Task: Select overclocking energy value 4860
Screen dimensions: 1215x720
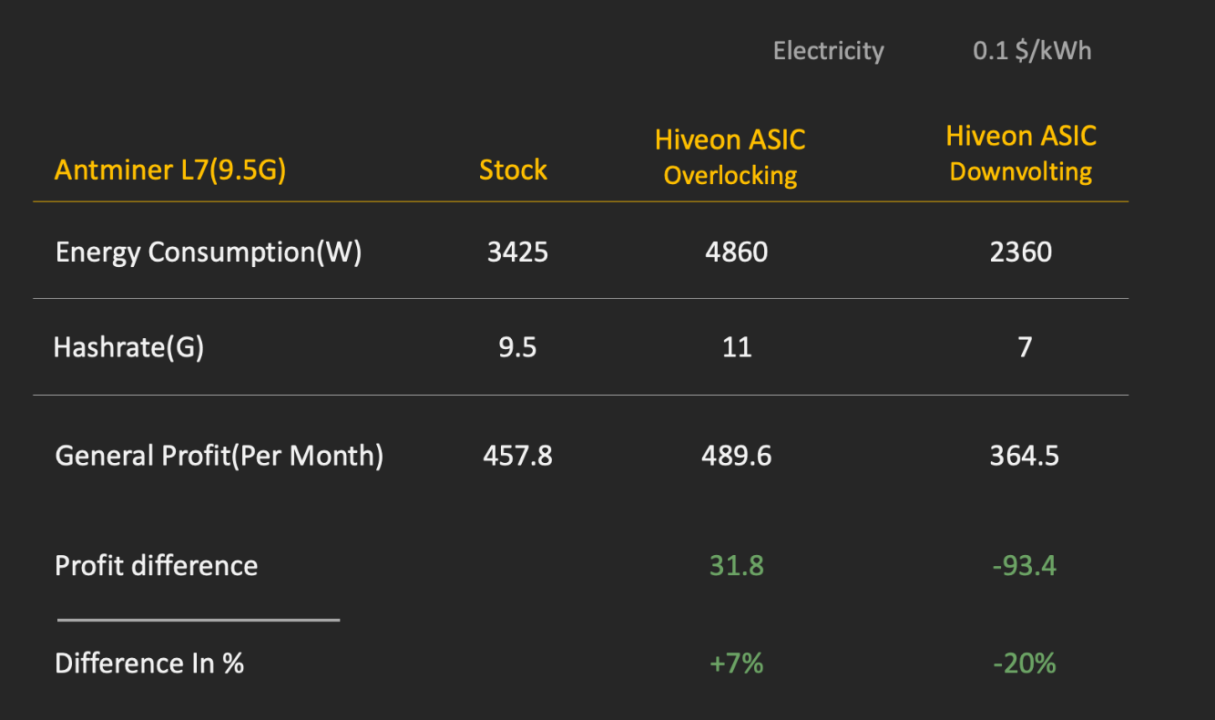Action: tap(736, 252)
